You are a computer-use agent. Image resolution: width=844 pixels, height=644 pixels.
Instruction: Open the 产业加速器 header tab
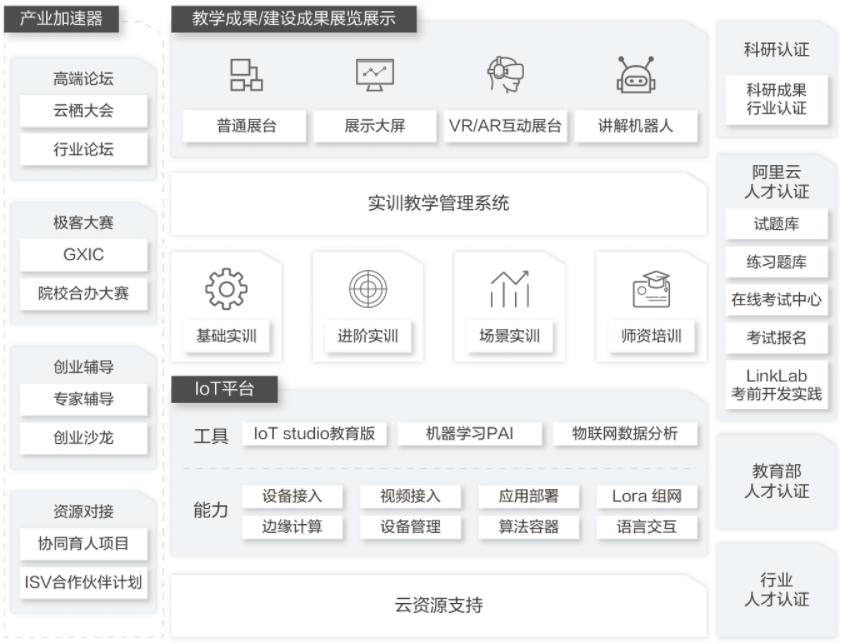61,19
